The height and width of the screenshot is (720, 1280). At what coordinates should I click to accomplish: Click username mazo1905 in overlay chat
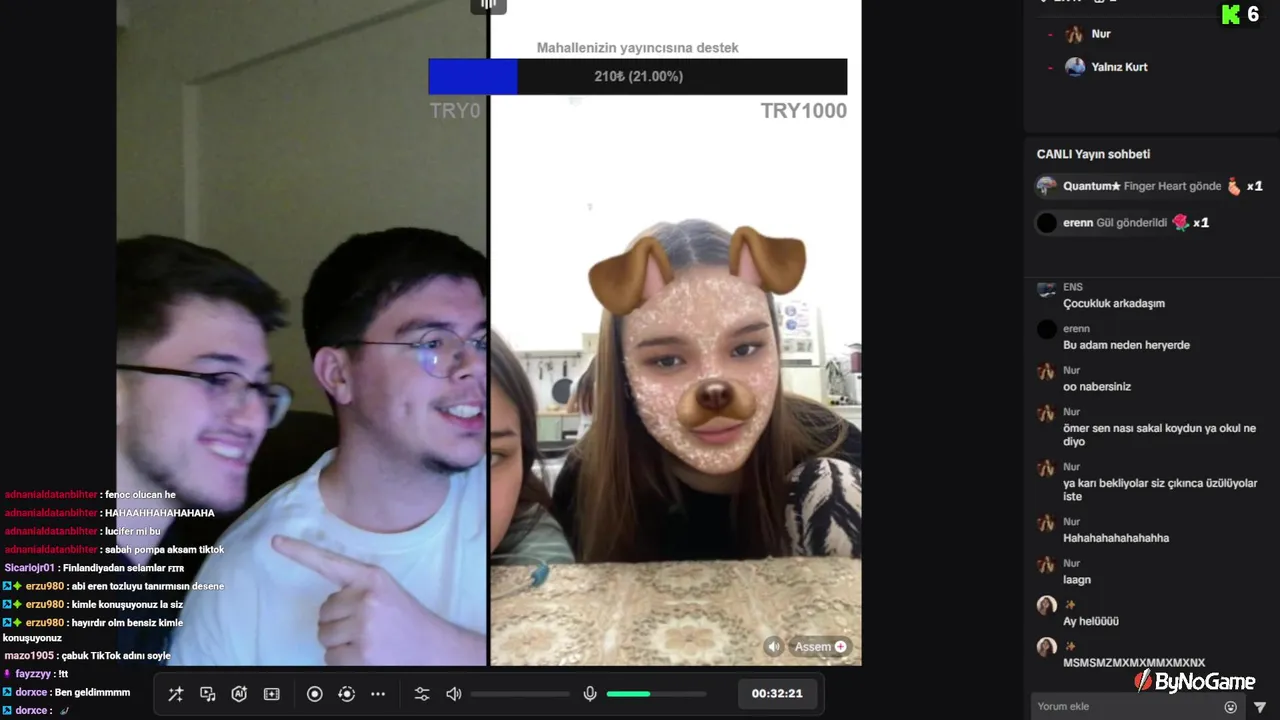tap(29, 656)
